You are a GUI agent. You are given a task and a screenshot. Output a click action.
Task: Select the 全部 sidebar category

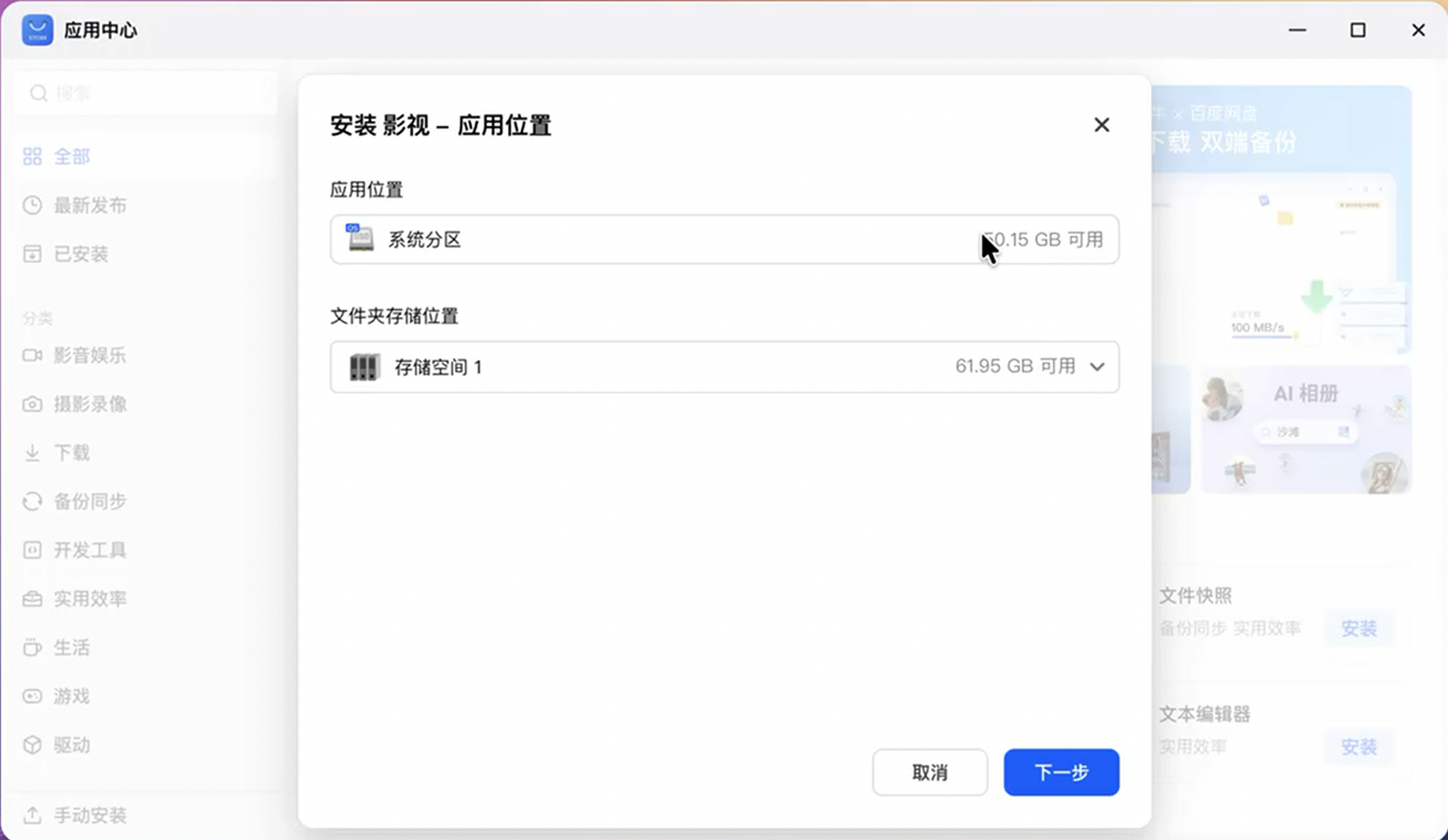tap(71, 157)
